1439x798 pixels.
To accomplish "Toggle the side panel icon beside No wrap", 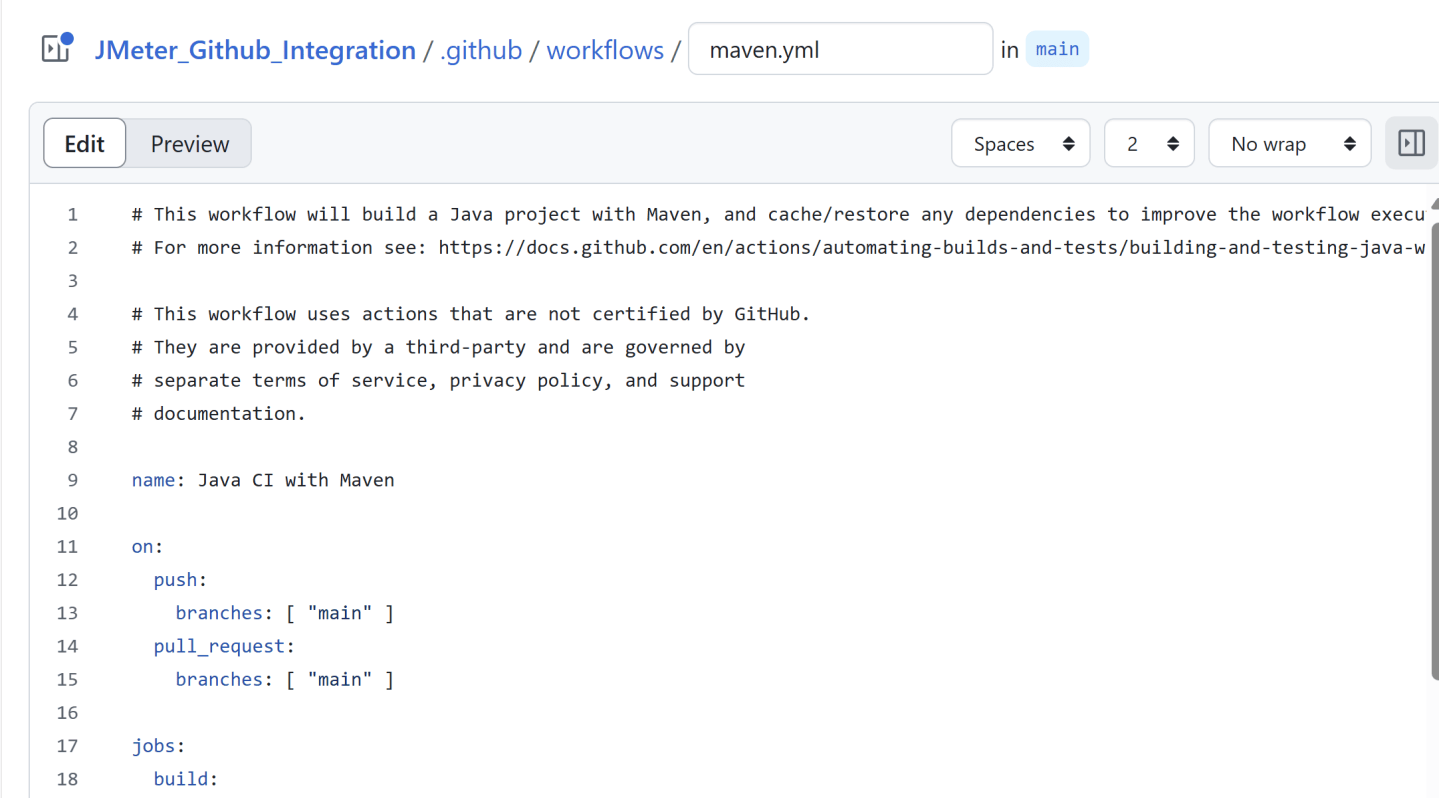I will point(1411,144).
